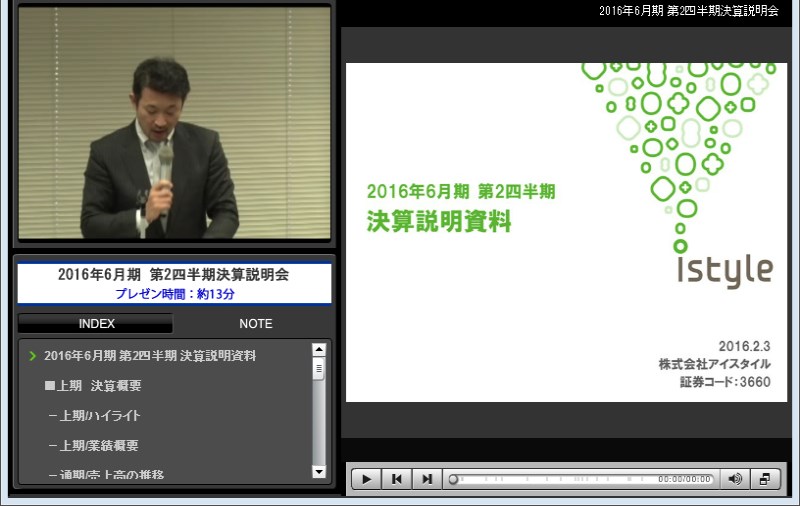The height and width of the screenshot is (506, 800).
Task: Click the top header title 2016年6月期 第2四半期決算説明会
Action: (689, 11)
